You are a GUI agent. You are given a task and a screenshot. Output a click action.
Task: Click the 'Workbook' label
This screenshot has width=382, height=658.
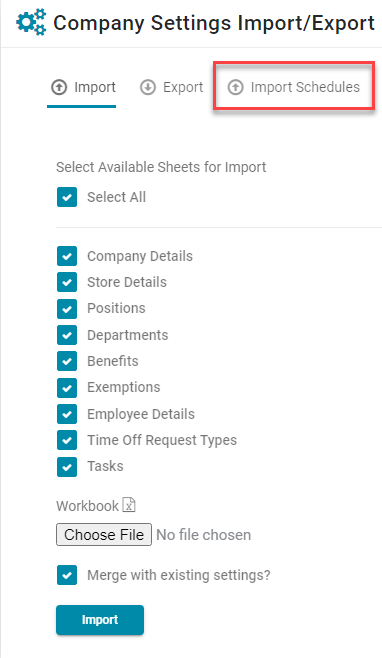click(x=87, y=506)
